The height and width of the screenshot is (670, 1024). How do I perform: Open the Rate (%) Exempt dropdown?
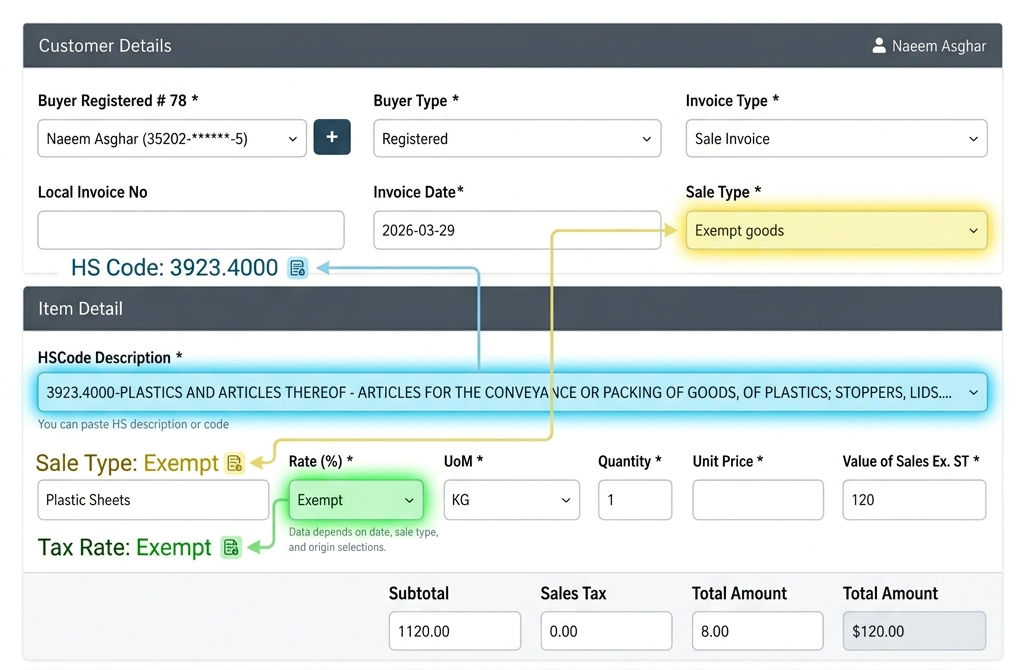(356, 500)
